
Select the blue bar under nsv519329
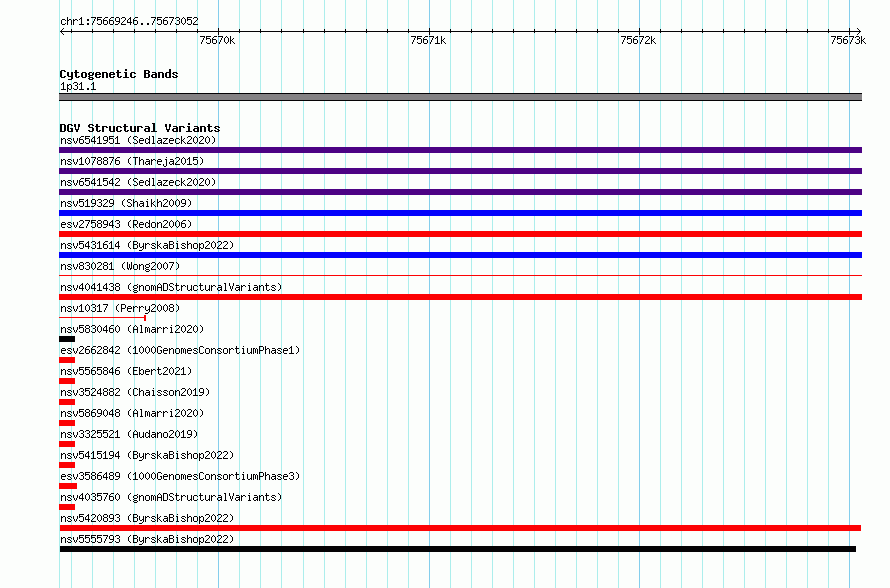click(460, 213)
